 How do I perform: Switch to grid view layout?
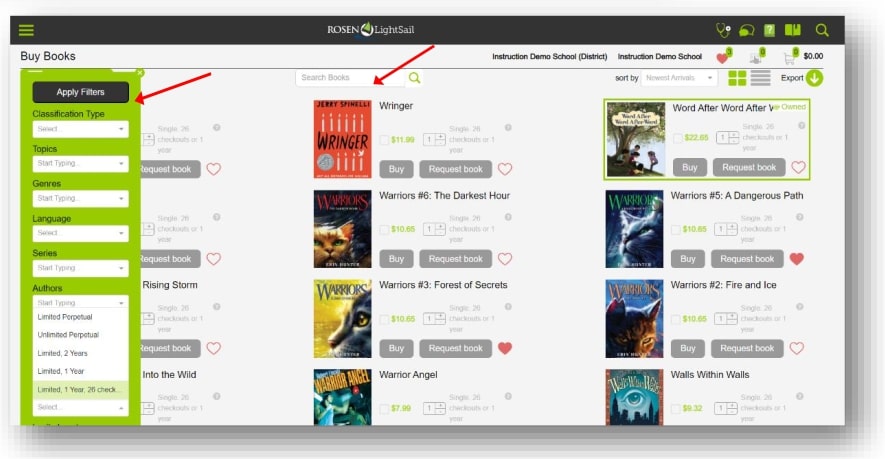[x=737, y=78]
